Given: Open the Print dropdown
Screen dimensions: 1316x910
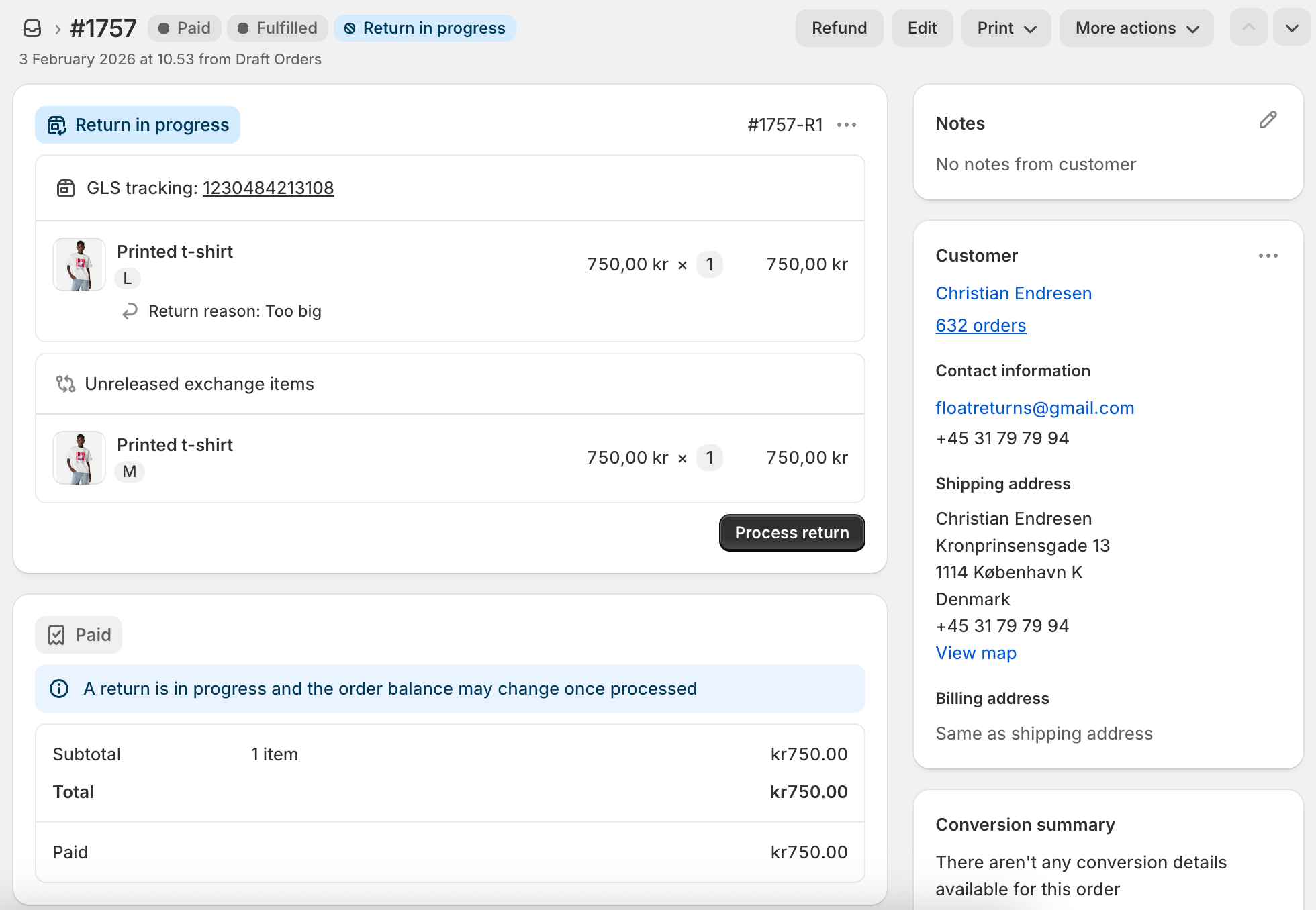Looking at the screenshot, I should 1006,28.
